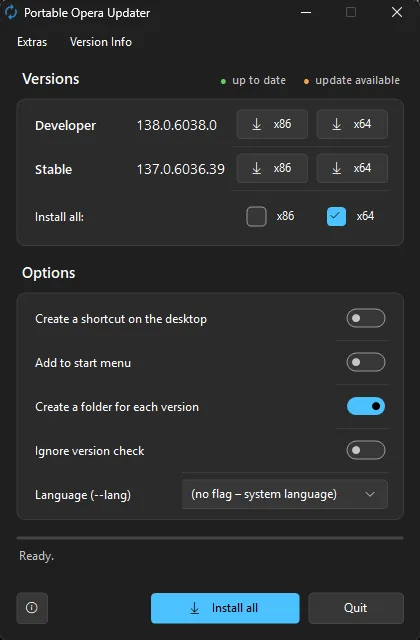Viewport: 420px width, 640px height.
Task: Click the progress bar above Ready
Action: pyautogui.click(x=210, y=538)
